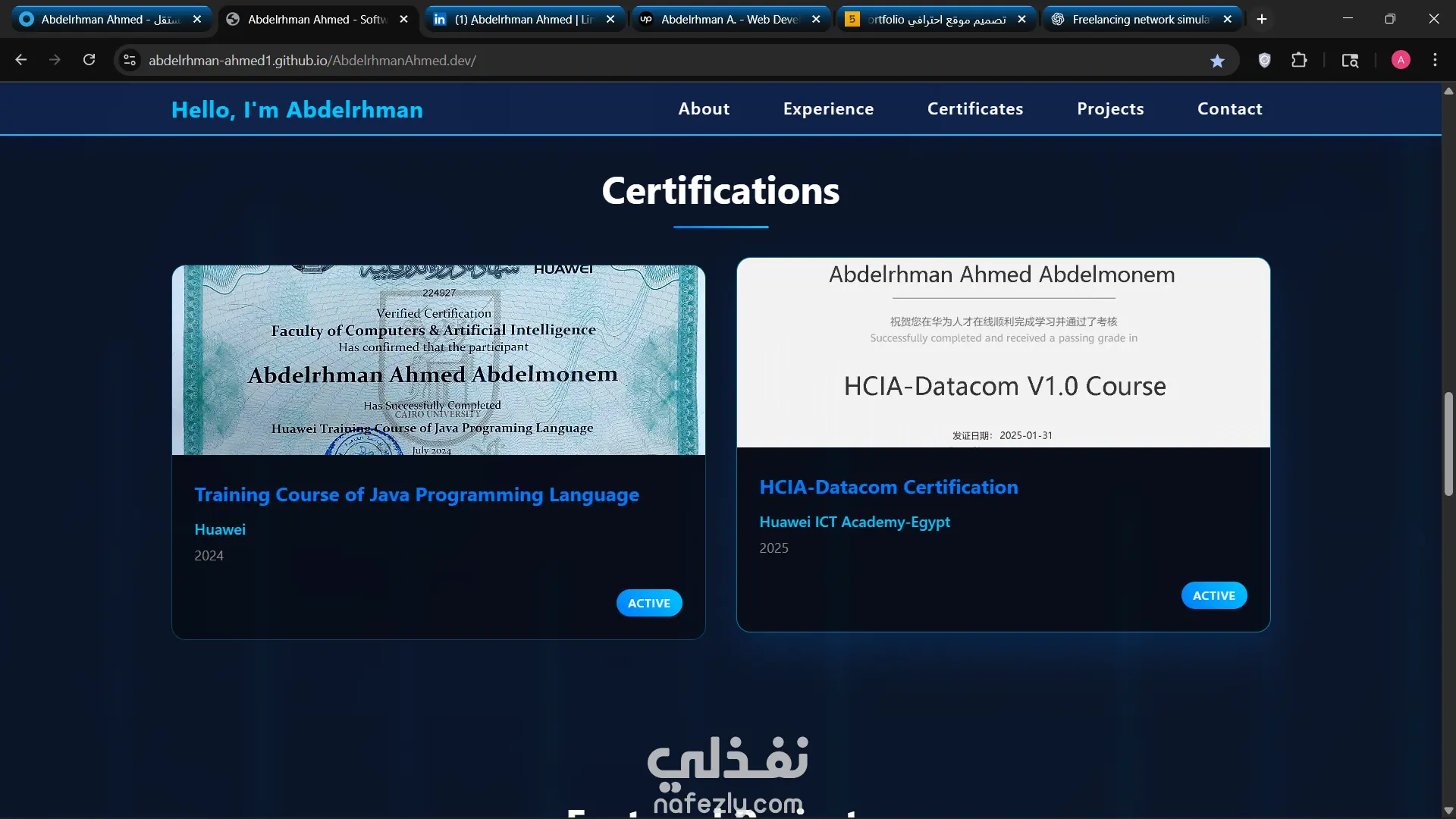This screenshot has width=1456, height=819.
Task: Click the bookmark star icon
Action: [x=1217, y=61]
